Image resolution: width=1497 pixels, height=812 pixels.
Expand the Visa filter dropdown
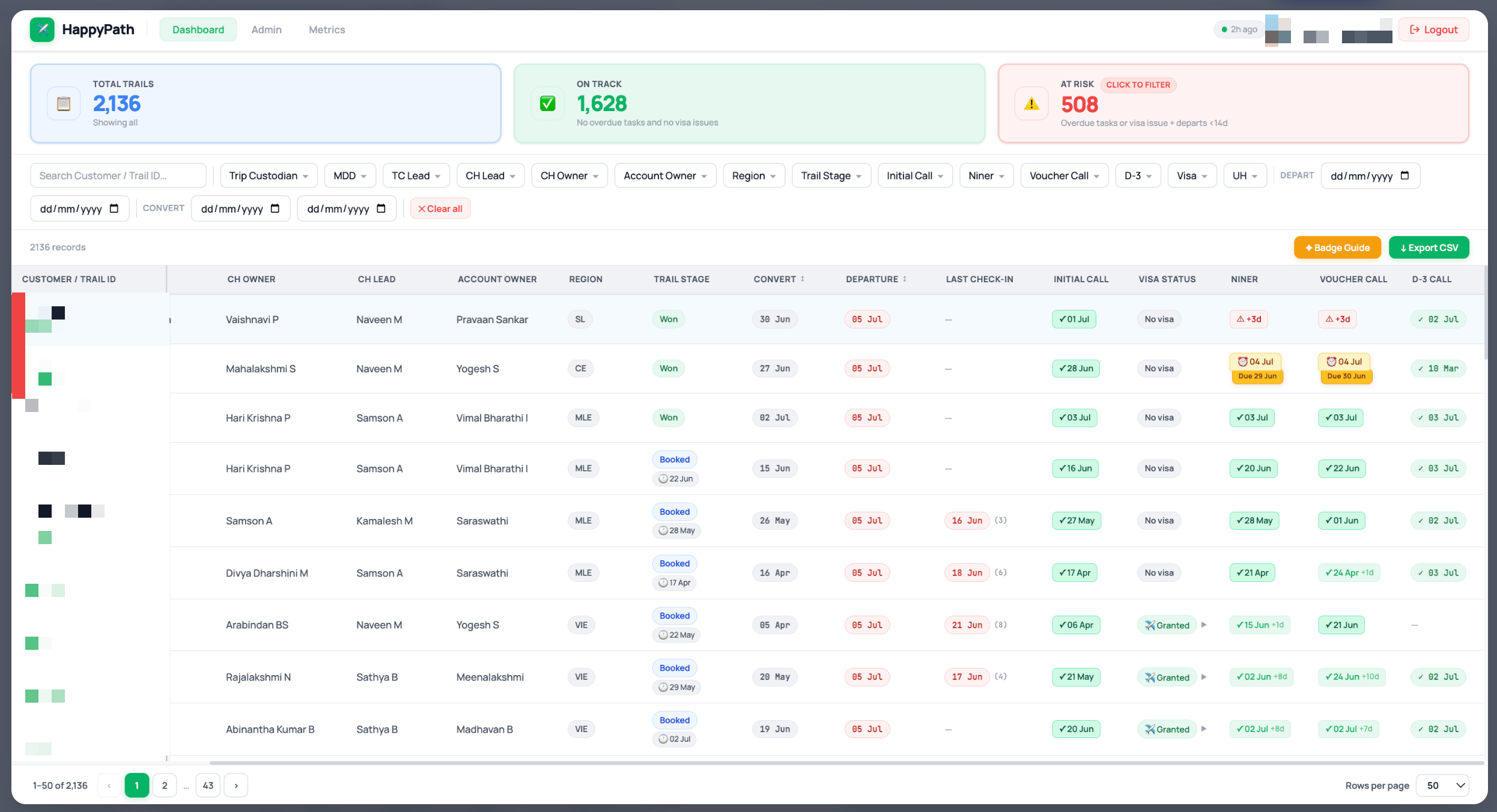point(1192,175)
